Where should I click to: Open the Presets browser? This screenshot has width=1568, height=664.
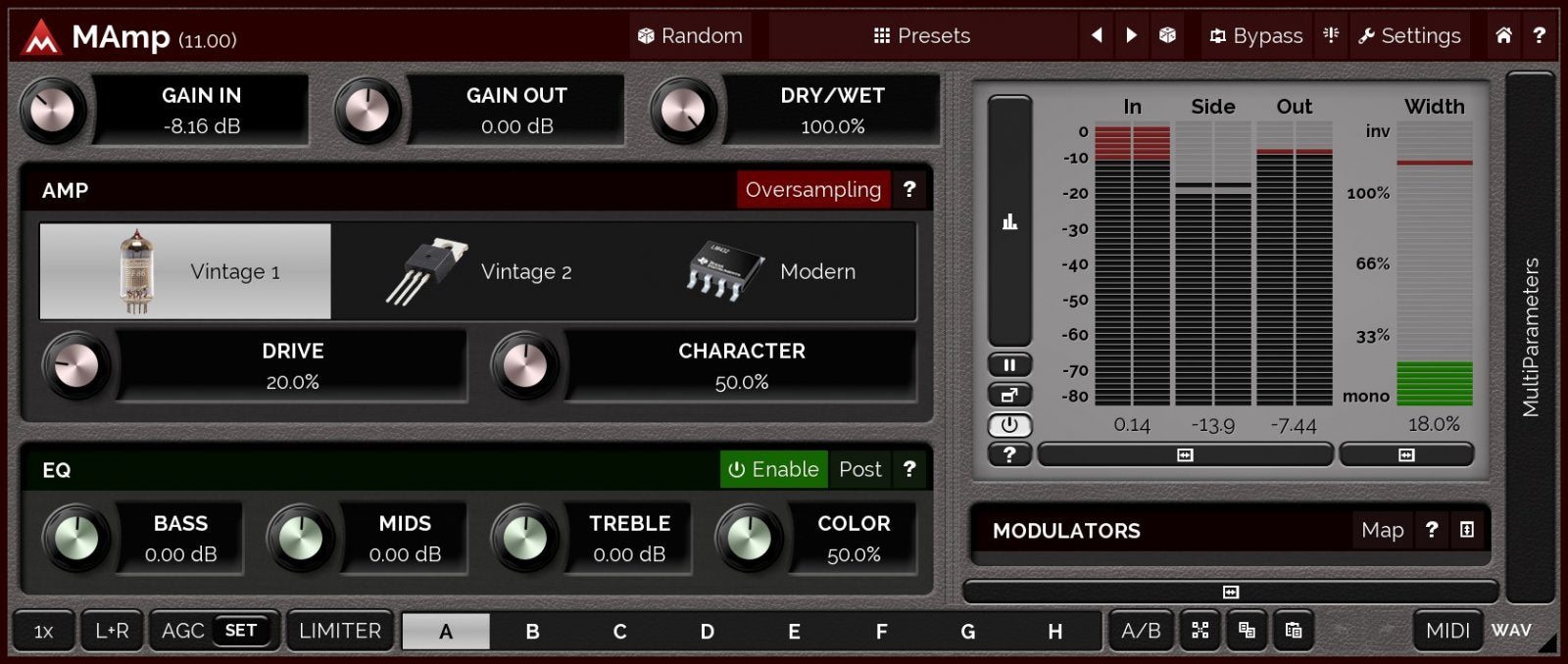(x=921, y=36)
